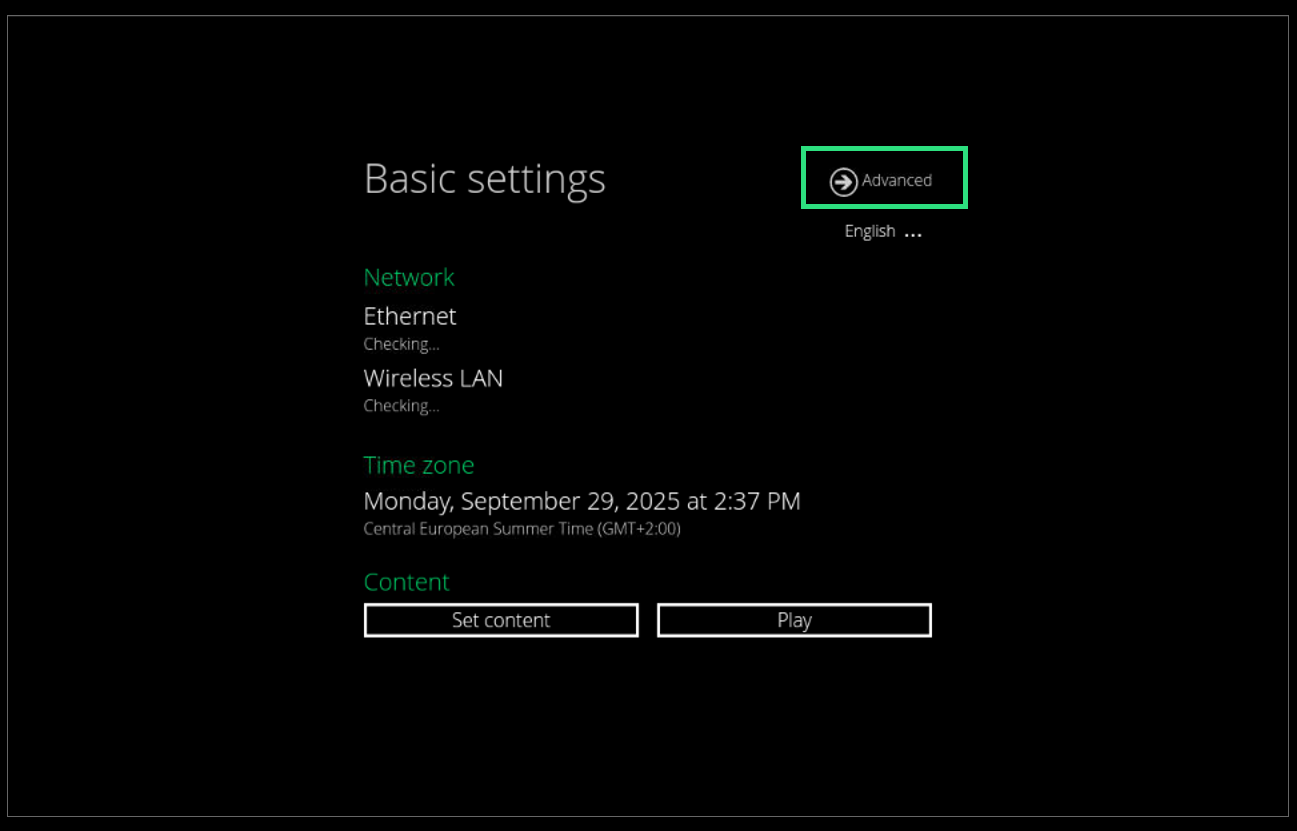Select the Central European Summer Time line
Viewport: 1297px width, 831px height.
click(478, 529)
